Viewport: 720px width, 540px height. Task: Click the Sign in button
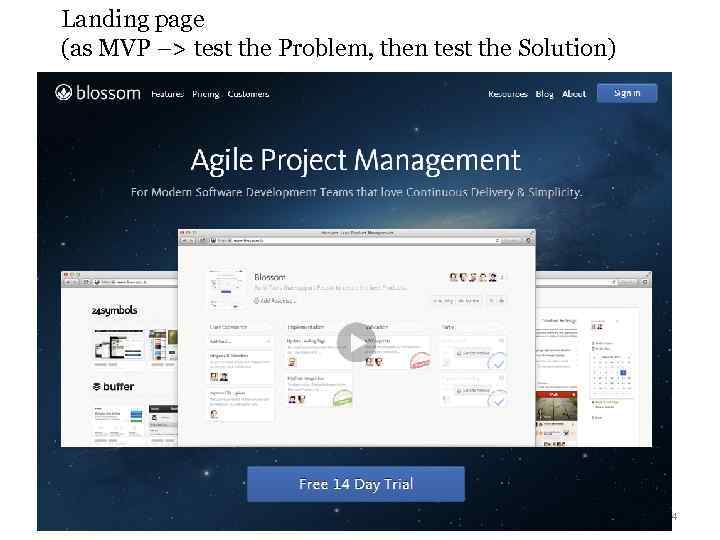pyautogui.click(x=627, y=93)
